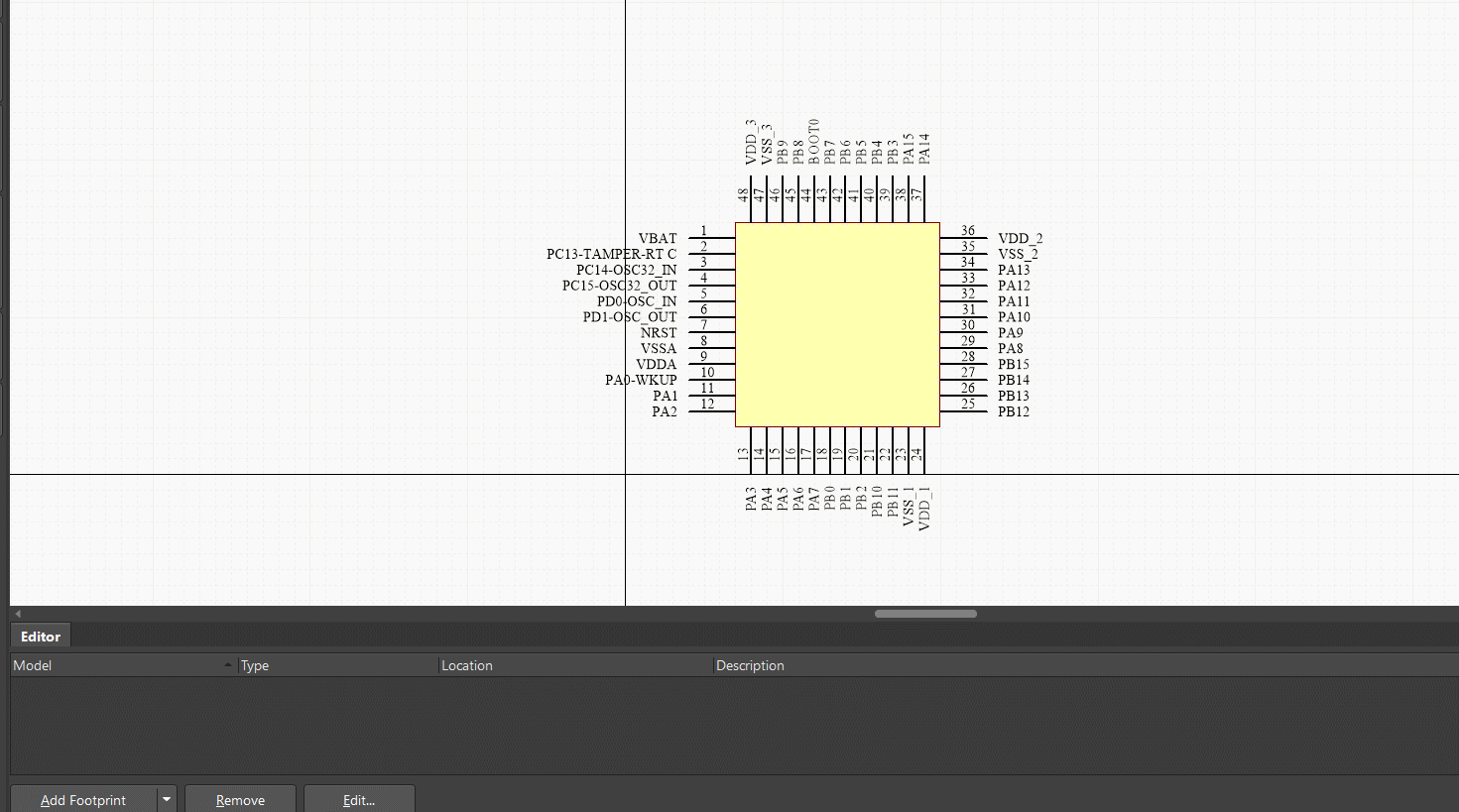Click the scrollbar left arrow
The height and width of the screenshot is (812, 1459).
coord(18,614)
